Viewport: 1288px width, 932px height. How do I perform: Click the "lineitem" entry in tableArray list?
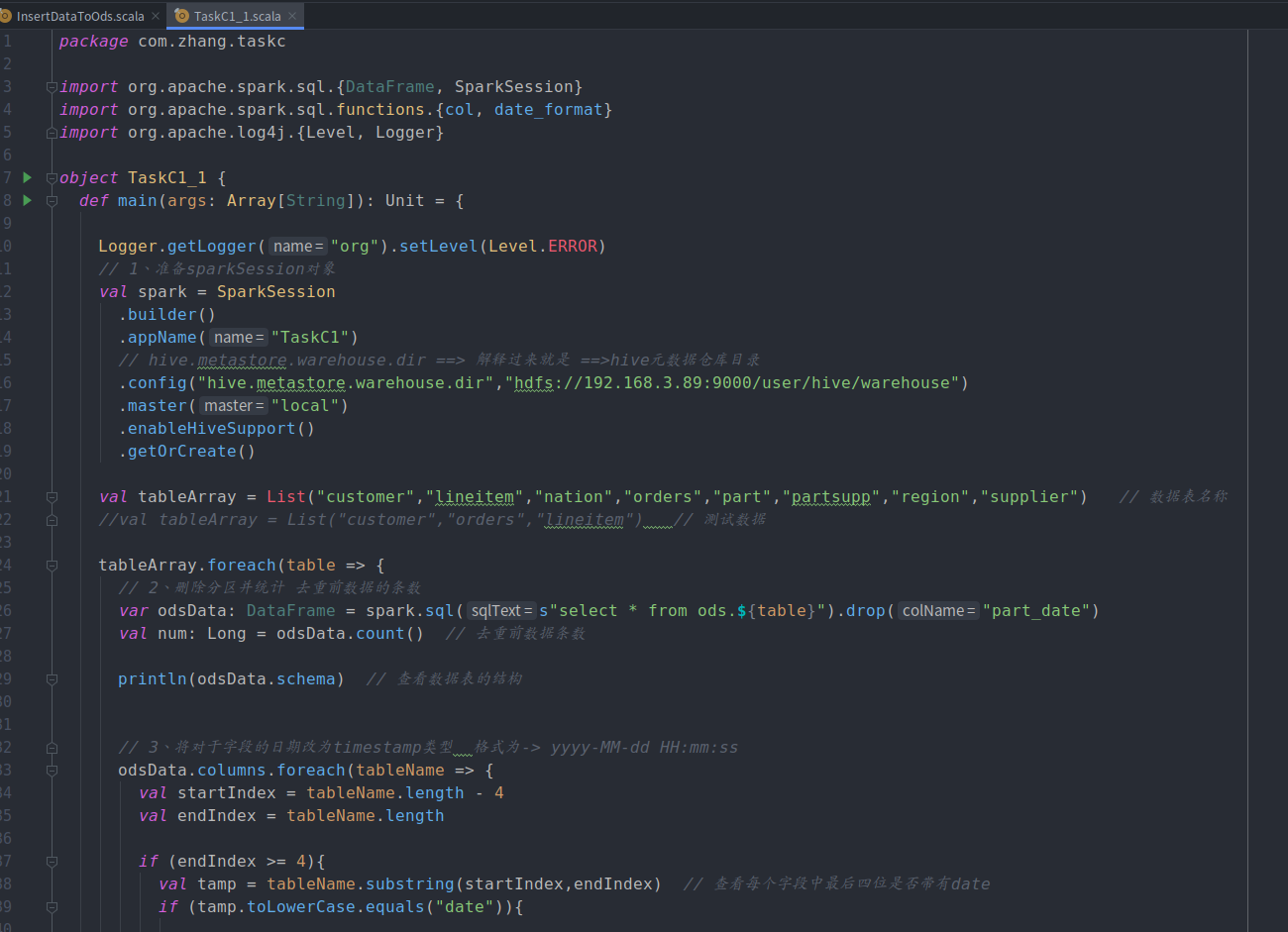(475, 497)
